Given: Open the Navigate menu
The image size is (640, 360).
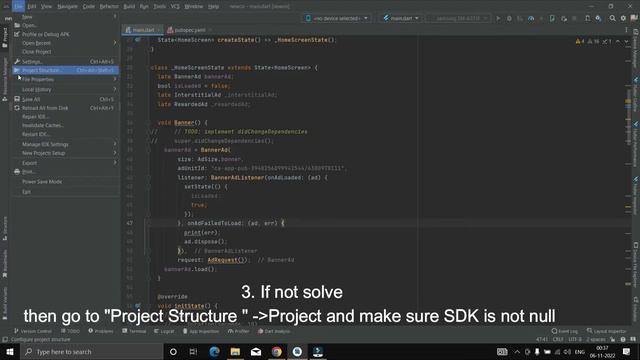Looking at the screenshot, I should tap(67, 7).
